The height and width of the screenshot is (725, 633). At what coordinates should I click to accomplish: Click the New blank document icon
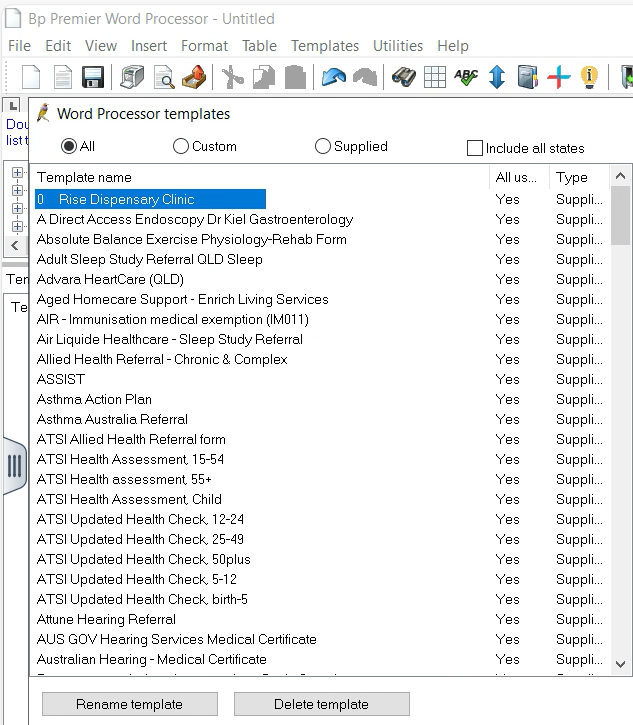point(31,77)
